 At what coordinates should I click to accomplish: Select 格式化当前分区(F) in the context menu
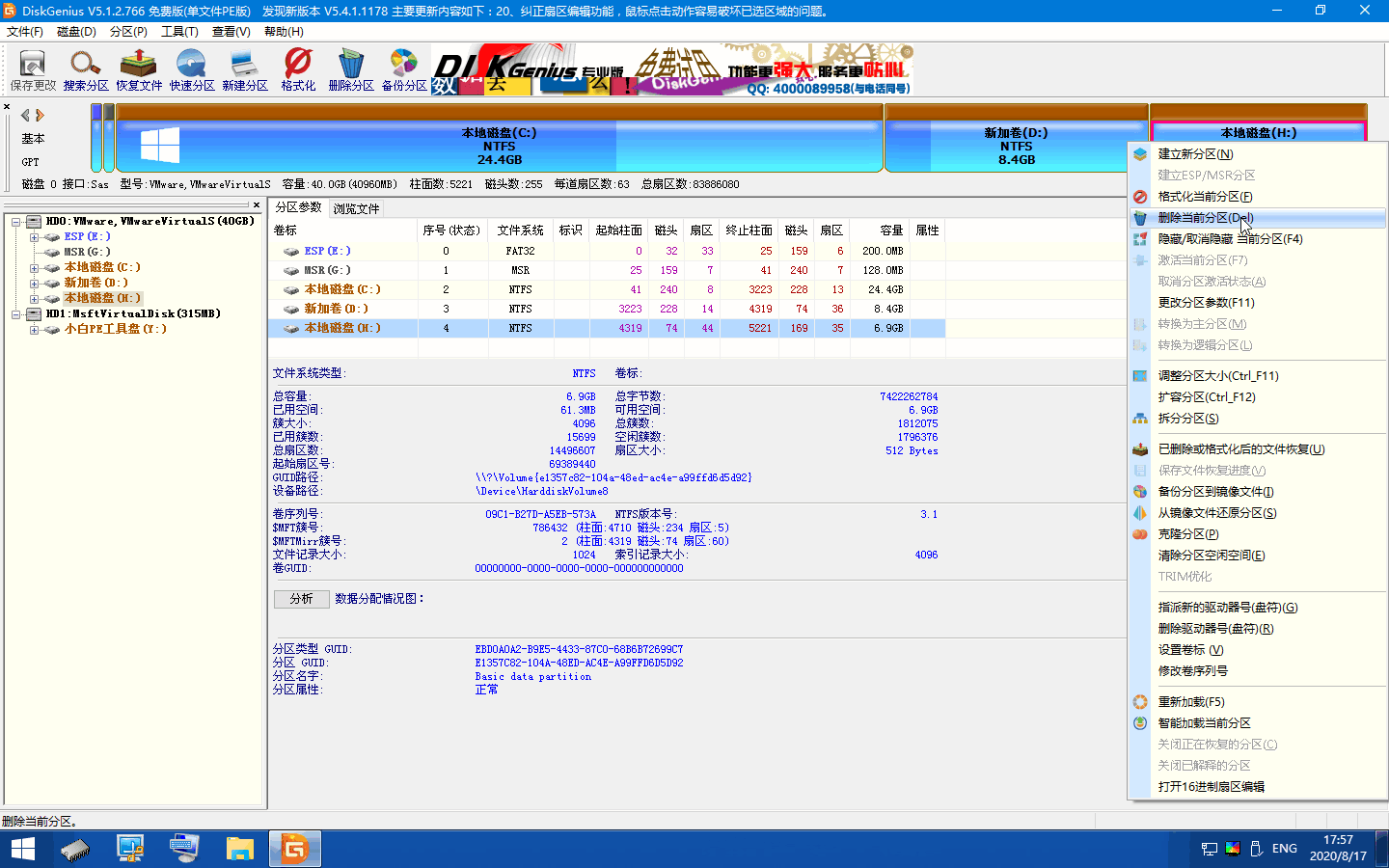click(x=1258, y=197)
